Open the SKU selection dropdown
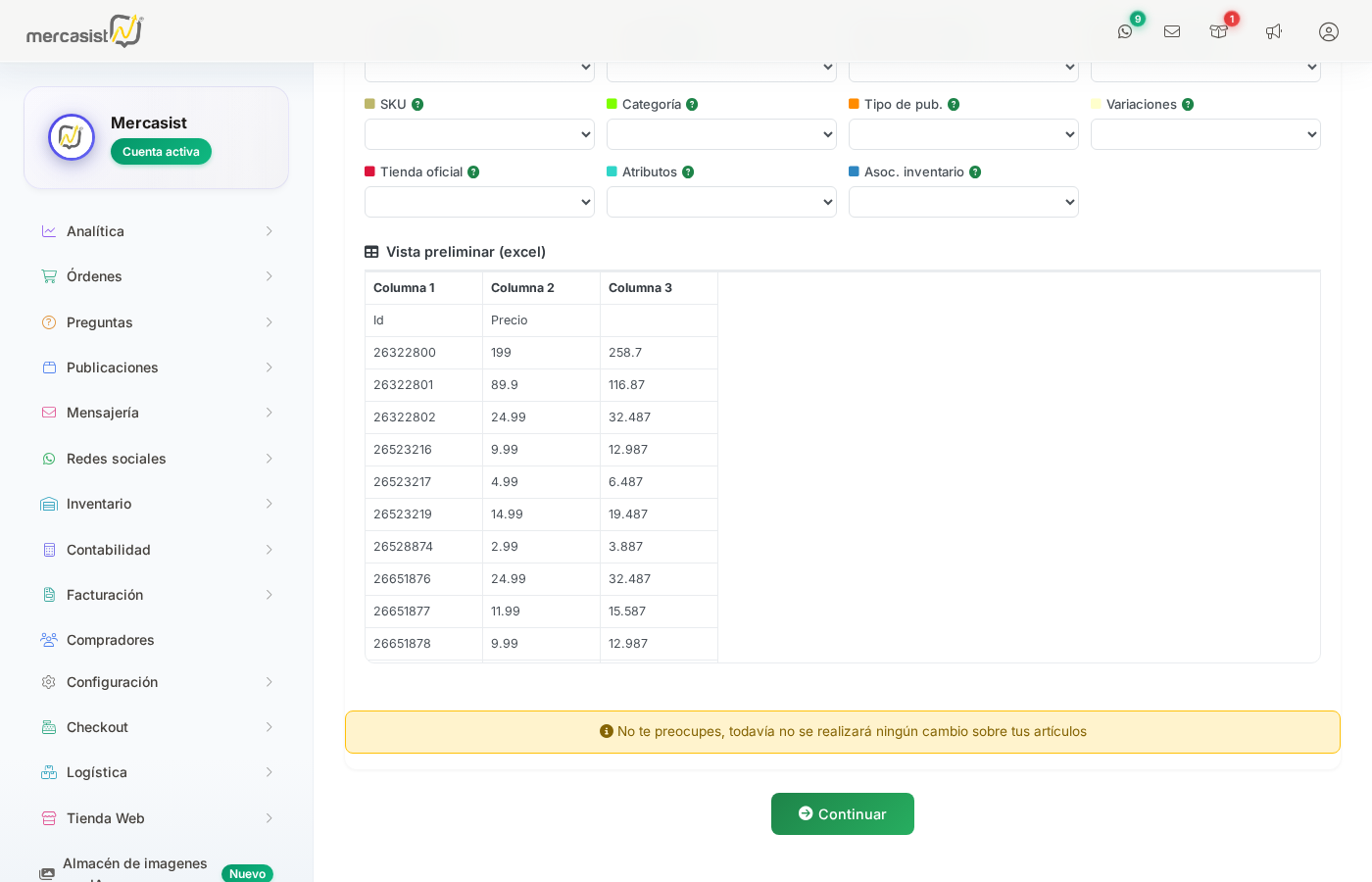This screenshot has width=1372, height=882. pyautogui.click(x=479, y=134)
